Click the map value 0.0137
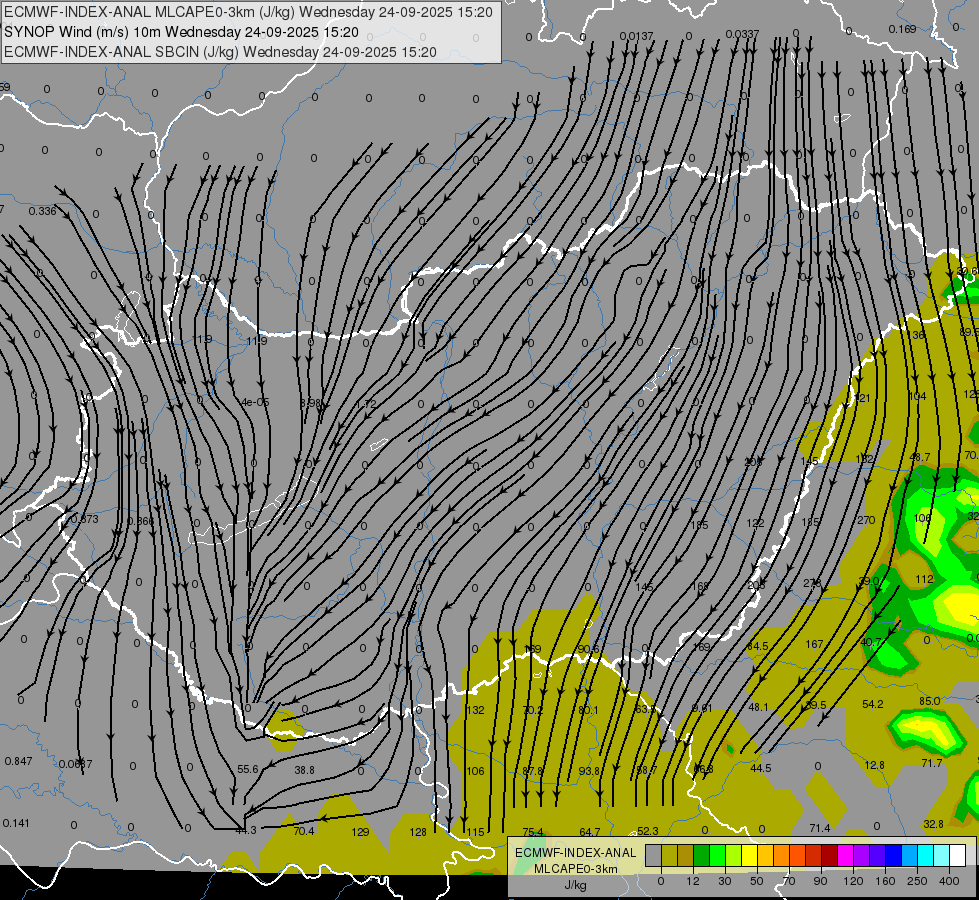 [x=636, y=36]
